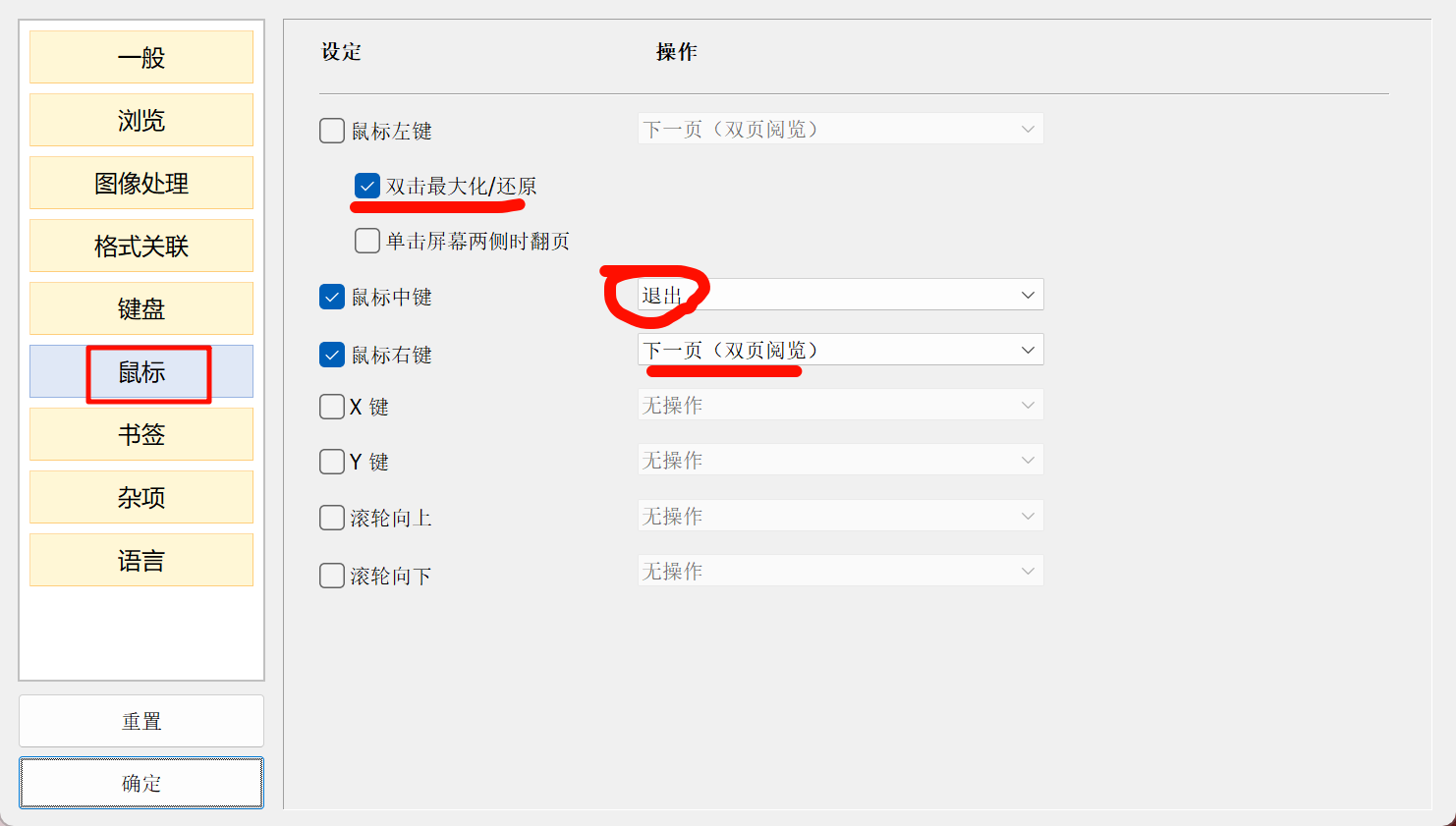This screenshot has width=1456, height=826.
Task: Open the 鼠标中键 action dropdown showing 退出
Action: coord(840,295)
